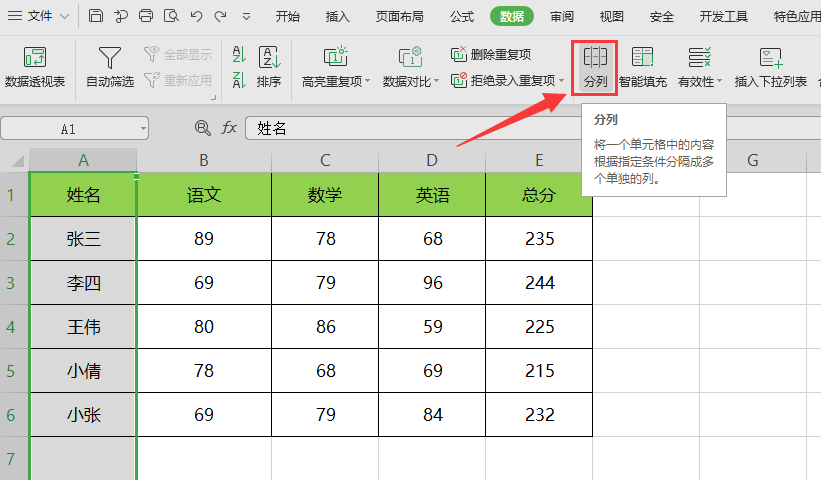Open the name box dropdown arrow
821x480 pixels.
tap(144, 129)
